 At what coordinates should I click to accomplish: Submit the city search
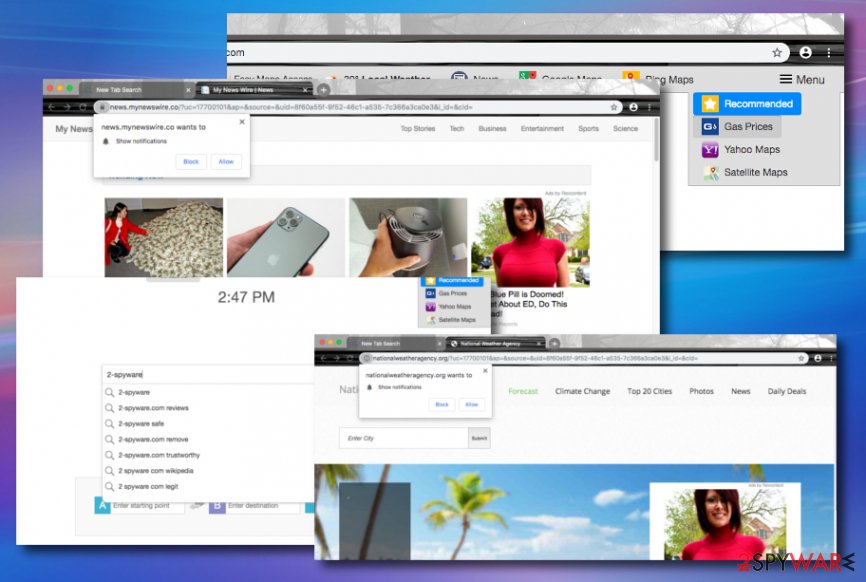[x=479, y=438]
